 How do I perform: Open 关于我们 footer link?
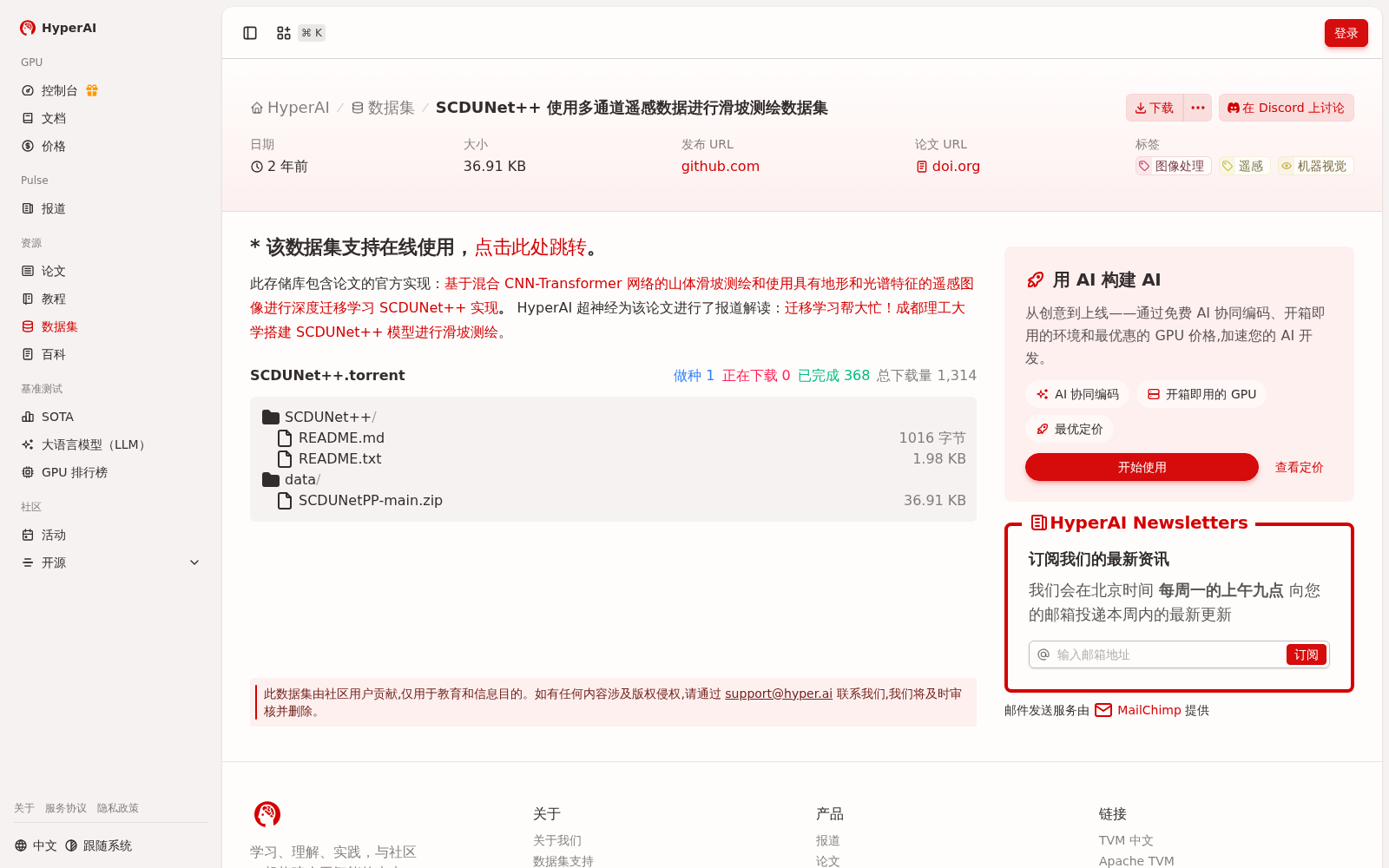click(x=557, y=840)
